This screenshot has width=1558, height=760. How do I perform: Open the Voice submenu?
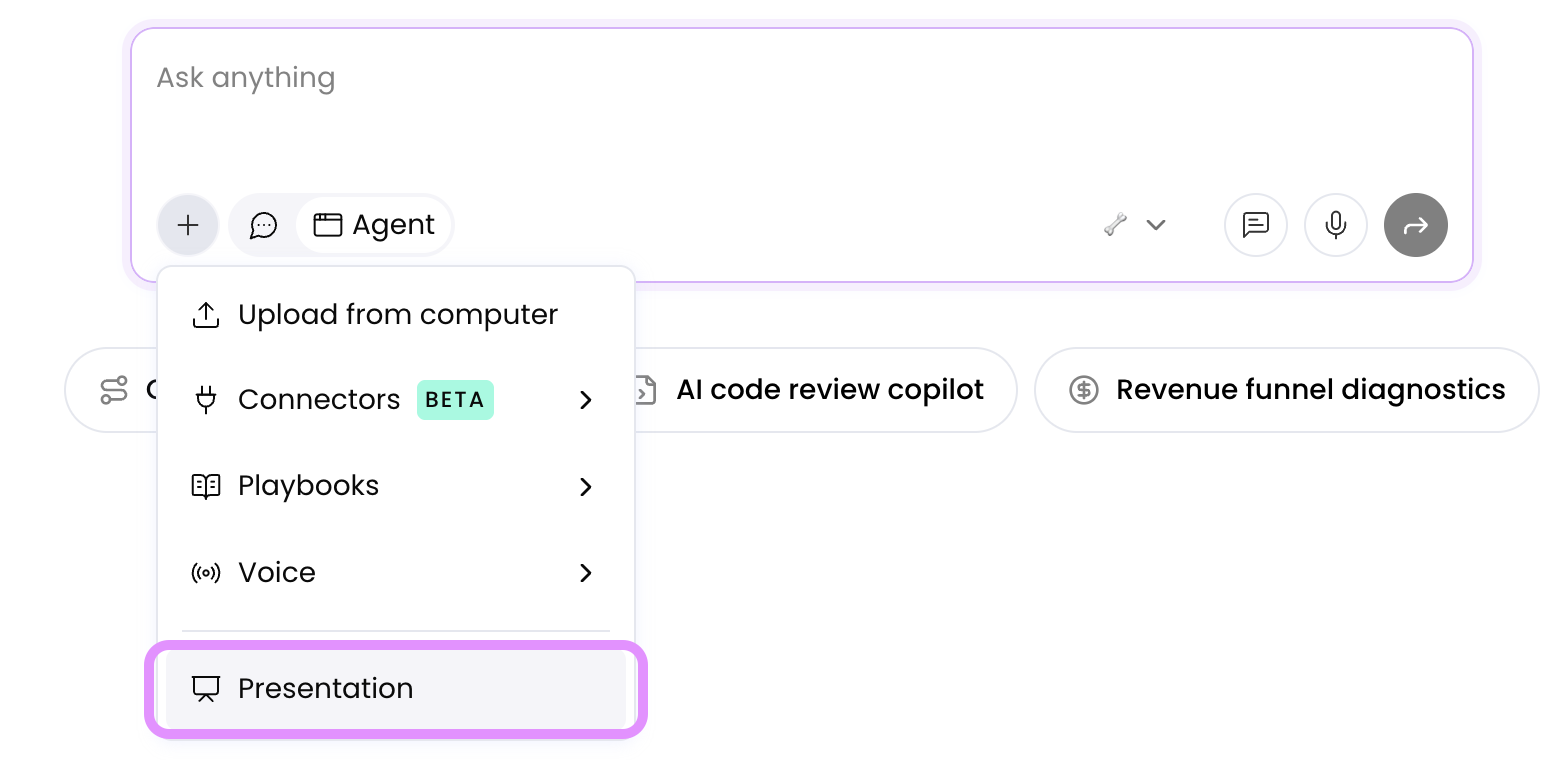pyautogui.click(x=277, y=573)
